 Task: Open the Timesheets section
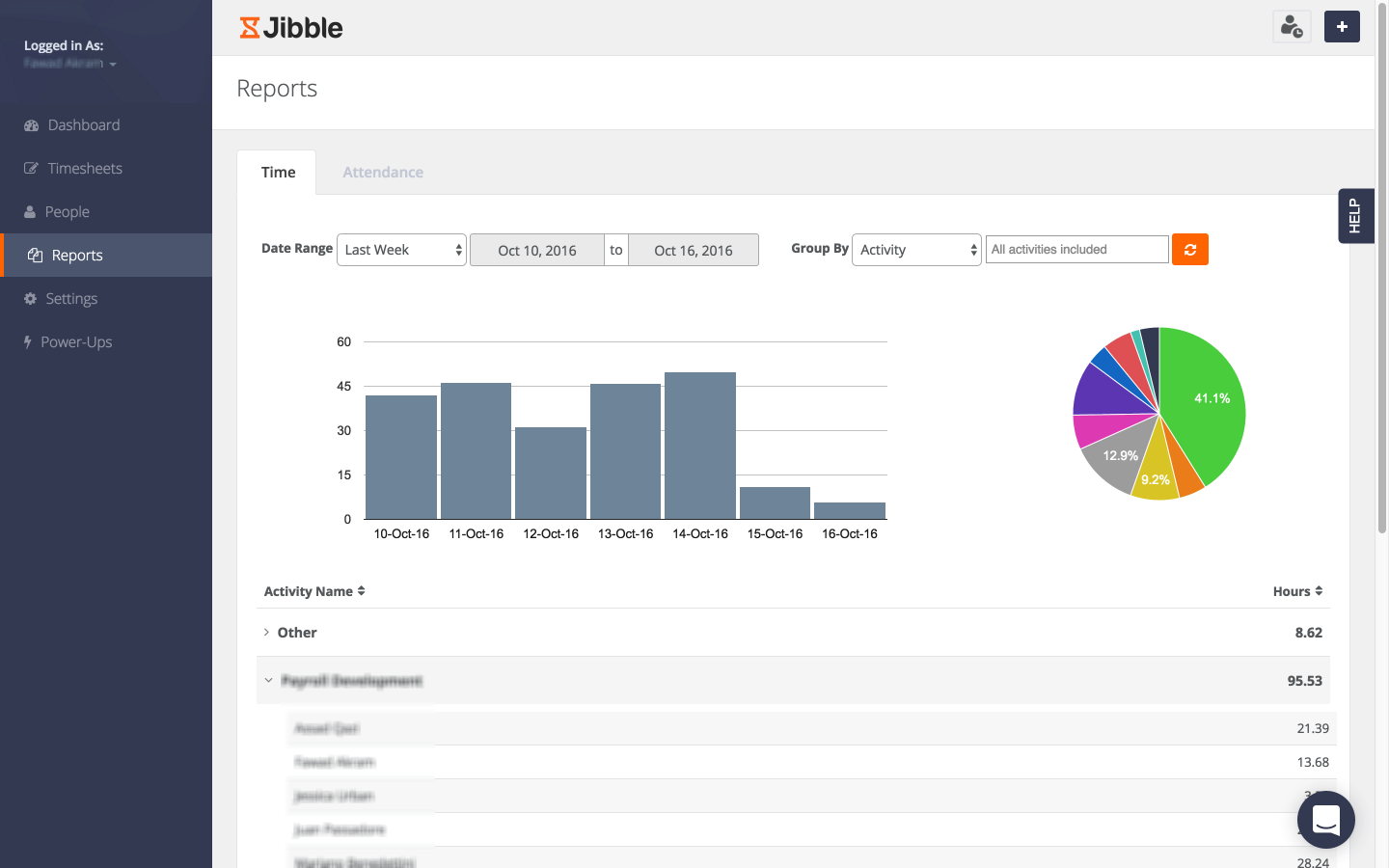[84, 168]
